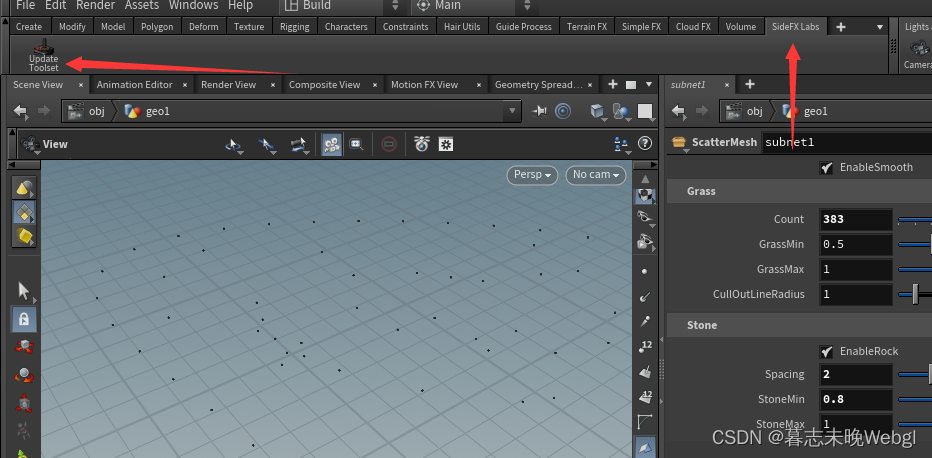Select the Objects selection mode icon
Screen dimensions: 932x458
pyautogui.click(x=23, y=188)
